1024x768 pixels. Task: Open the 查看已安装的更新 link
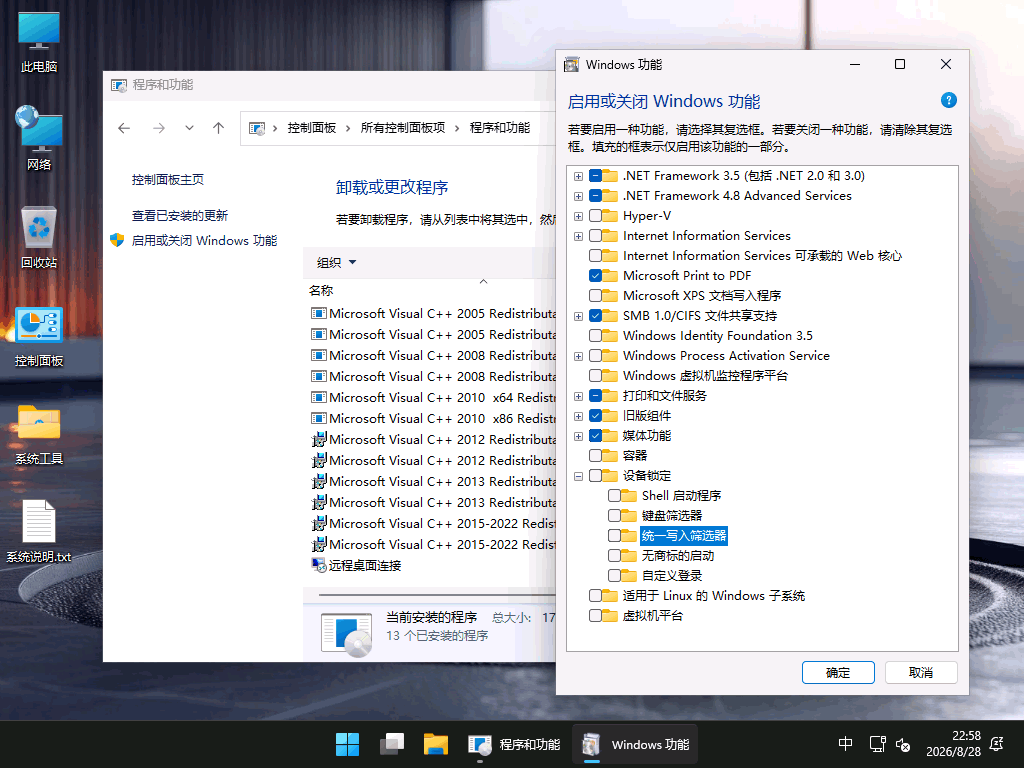pos(180,216)
